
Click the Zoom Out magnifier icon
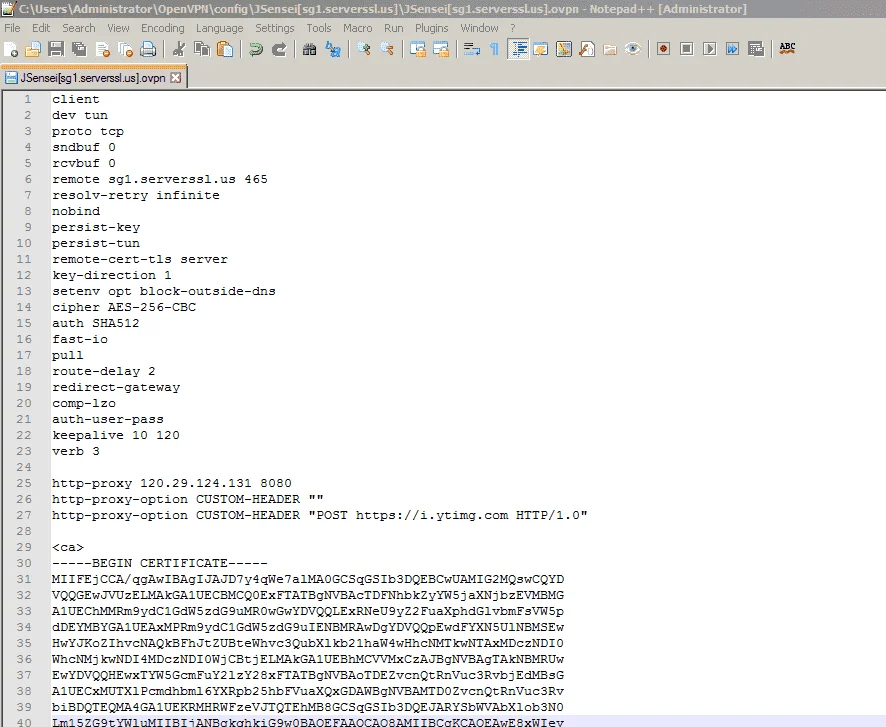click(x=386, y=49)
